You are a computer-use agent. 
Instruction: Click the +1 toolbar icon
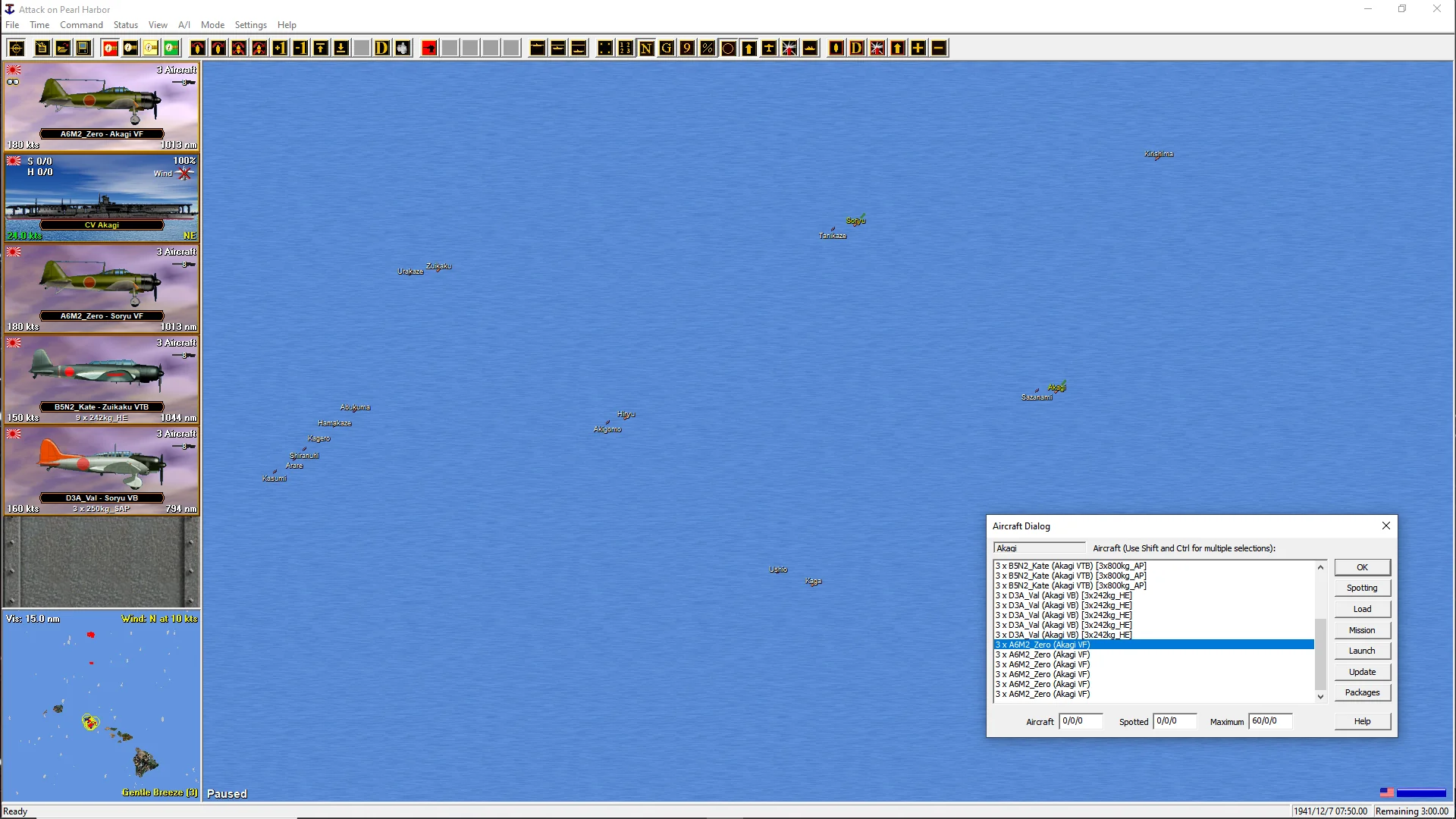click(280, 49)
